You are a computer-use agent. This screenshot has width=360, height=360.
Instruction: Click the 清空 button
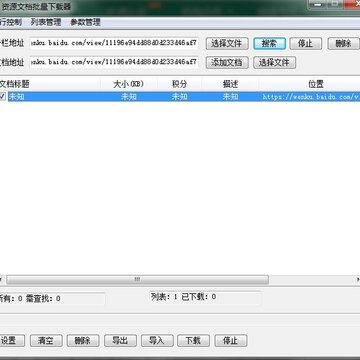click(46, 341)
